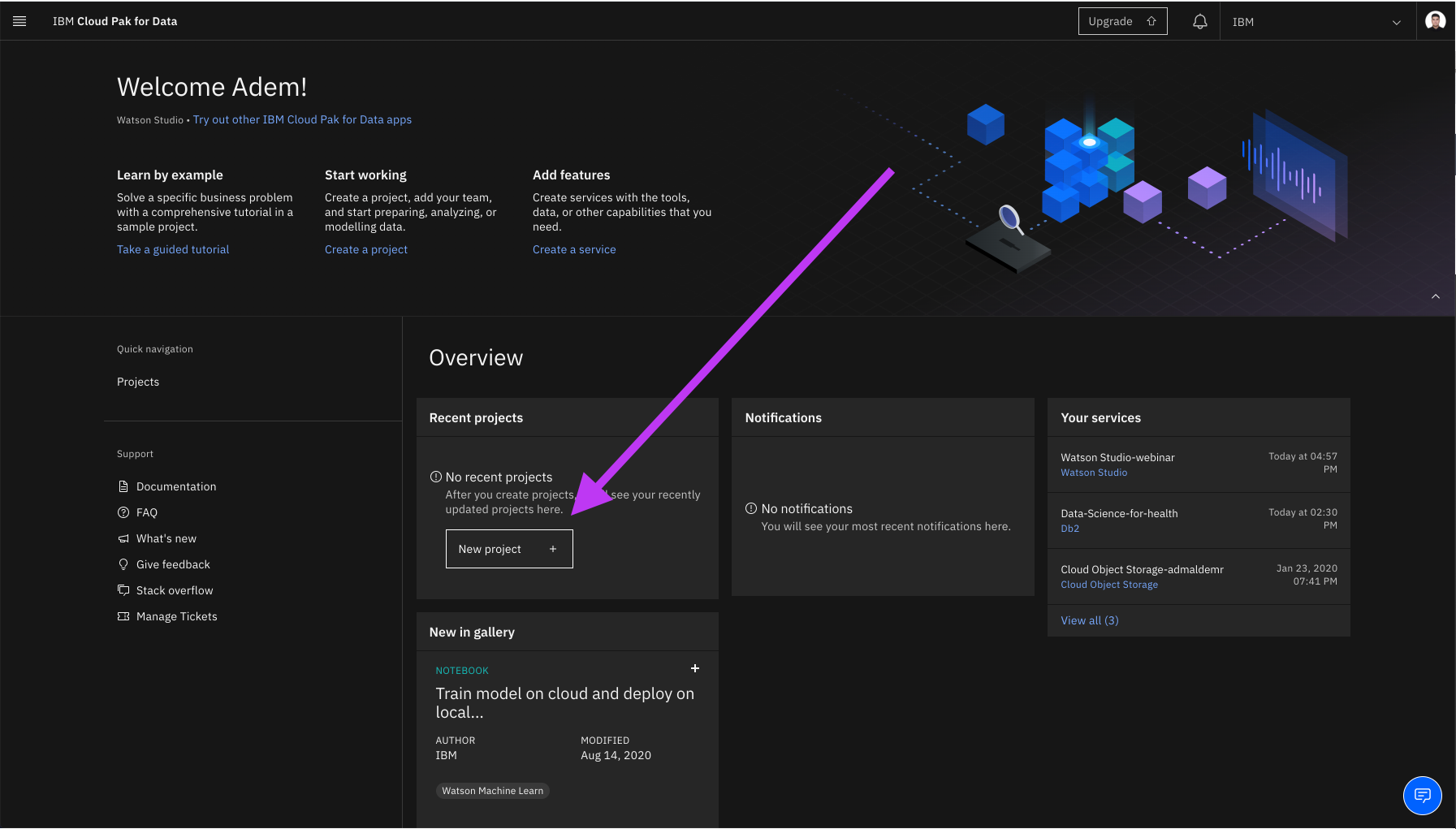Click the Cloud Object Storage type link
This screenshot has width=1456, height=829.
(x=1109, y=585)
